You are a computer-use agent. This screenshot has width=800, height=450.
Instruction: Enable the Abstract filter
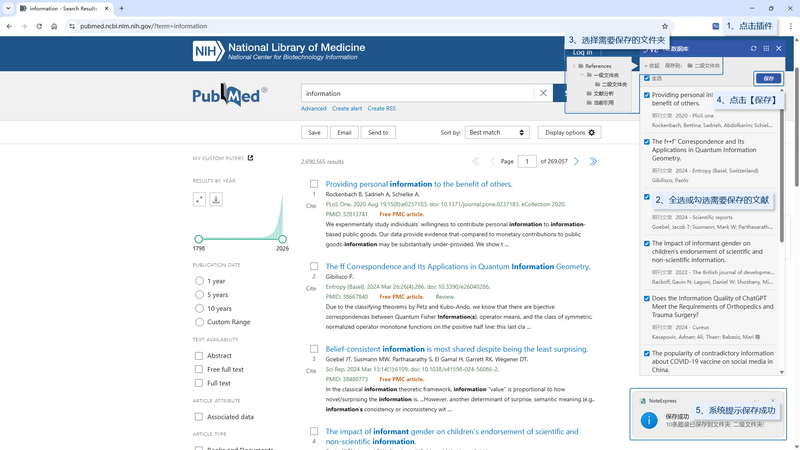pos(198,356)
